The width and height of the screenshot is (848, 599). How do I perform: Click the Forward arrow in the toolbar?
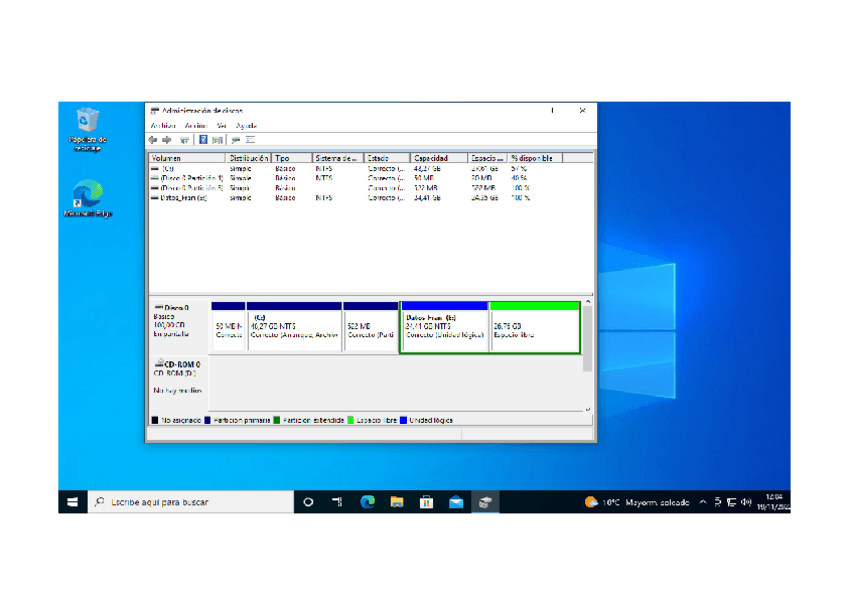pyautogui.click(x=167, y=140)
